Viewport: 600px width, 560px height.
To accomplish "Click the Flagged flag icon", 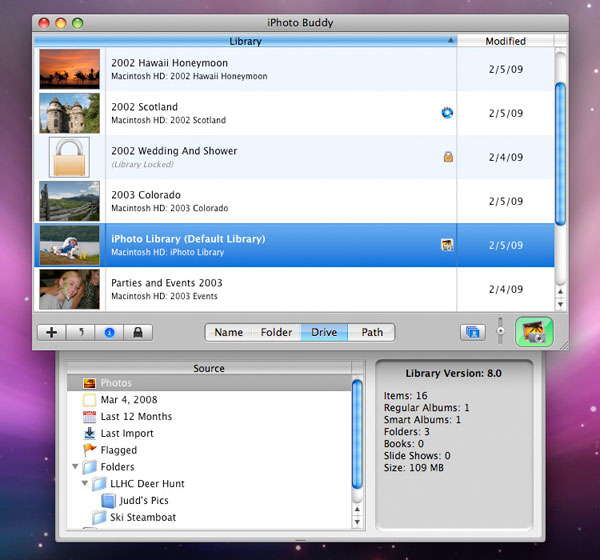I will click(x=90, y=450).
